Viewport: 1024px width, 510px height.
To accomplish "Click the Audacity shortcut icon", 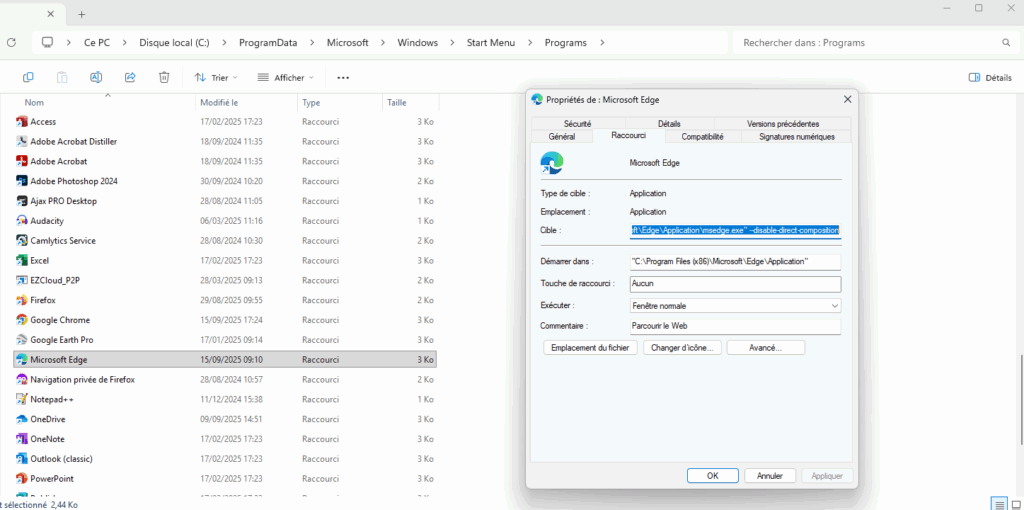I will pos(22,221).
